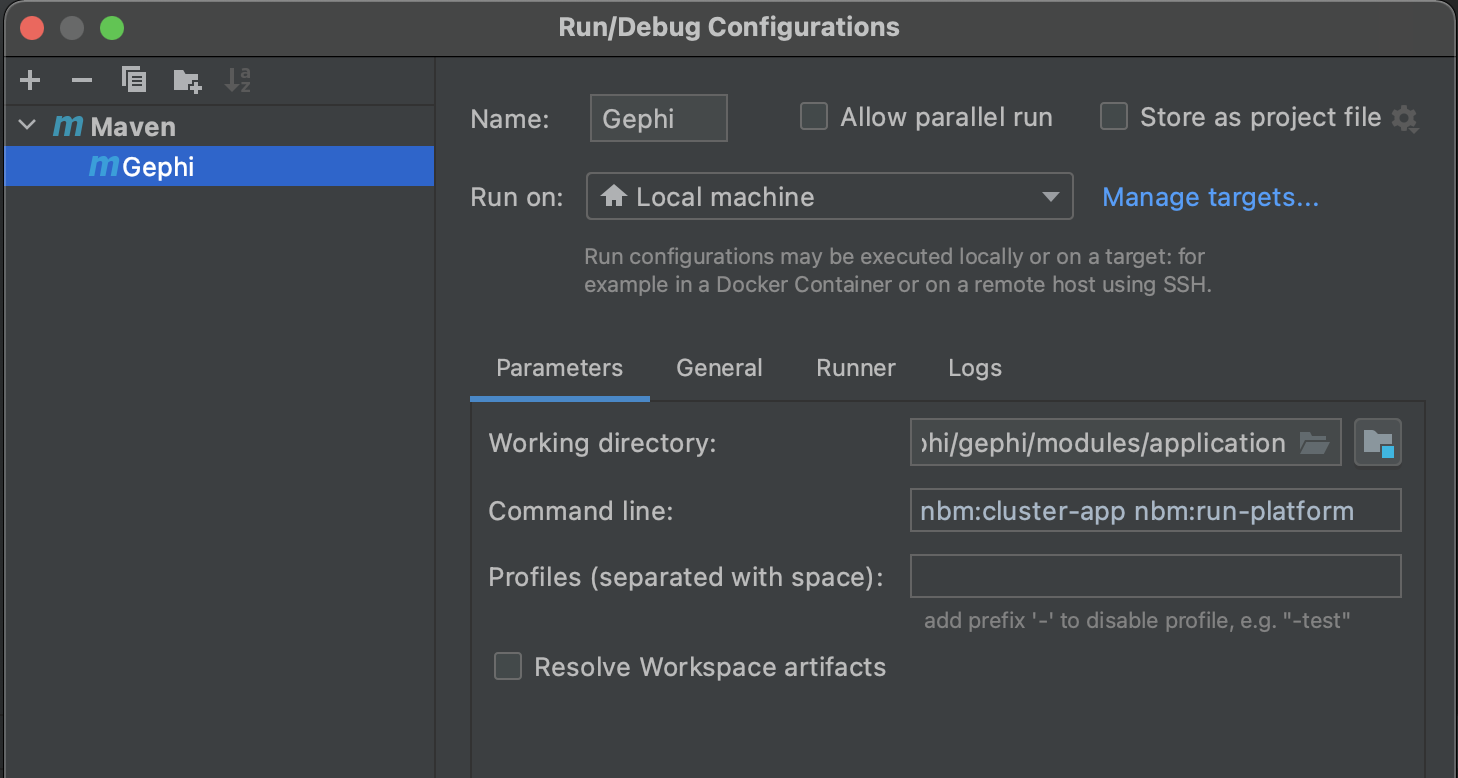
Task: Toggle Resolve Workspace artifacts checkbox
Action: click(x=508, y=666)
